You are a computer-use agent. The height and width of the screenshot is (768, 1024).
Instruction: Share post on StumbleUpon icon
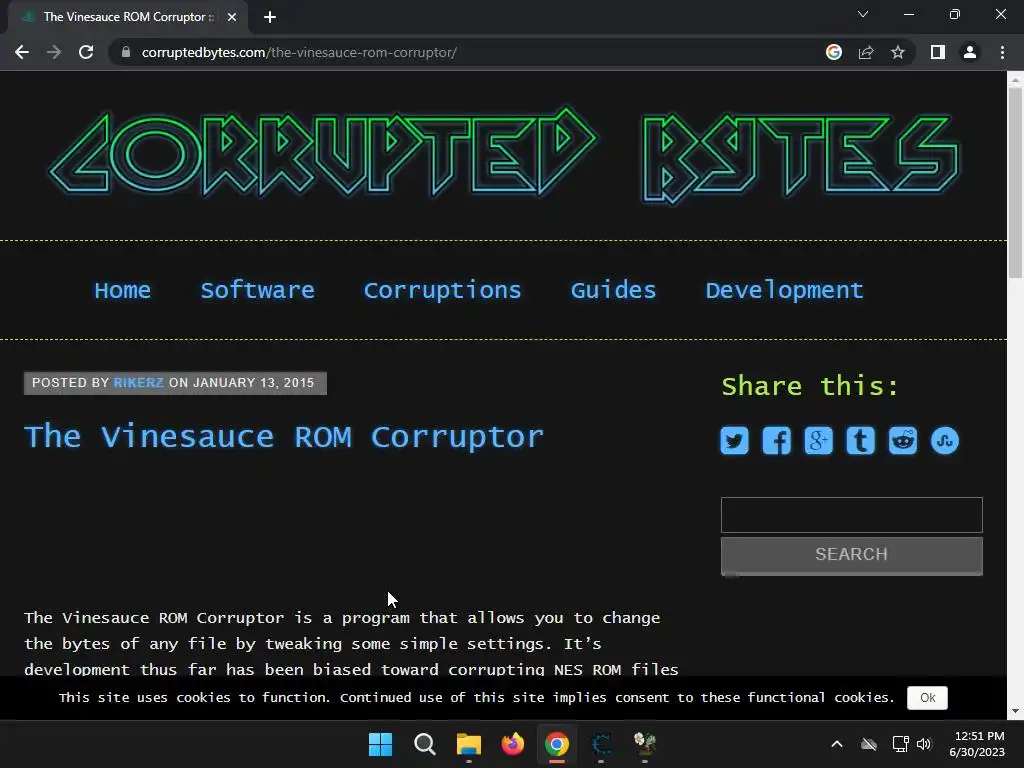tap(945, 441)
